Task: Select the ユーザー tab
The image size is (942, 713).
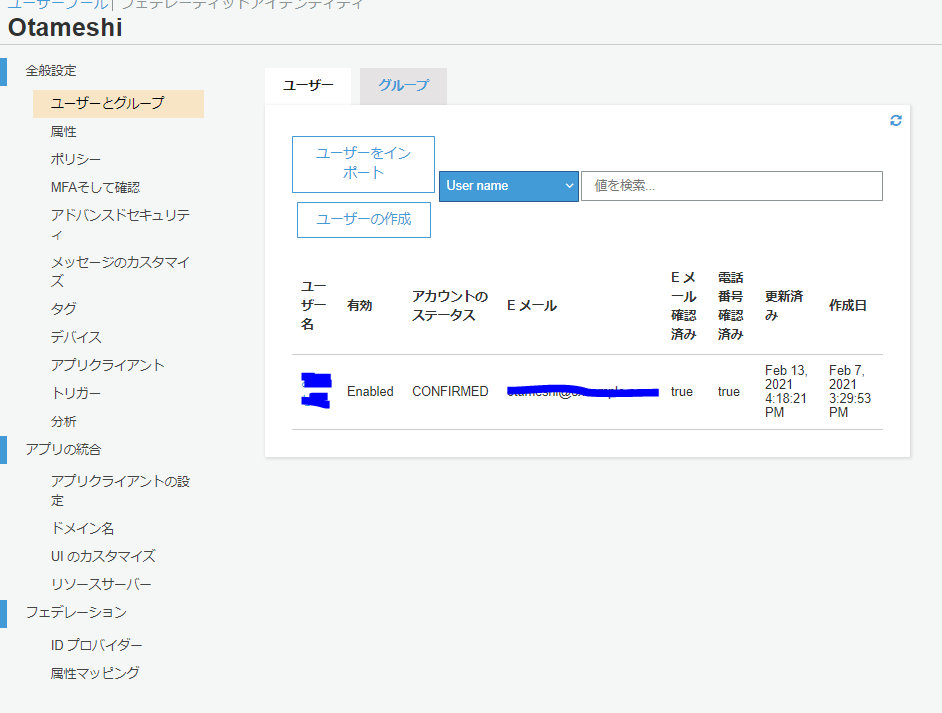Action: click(308, 86)
